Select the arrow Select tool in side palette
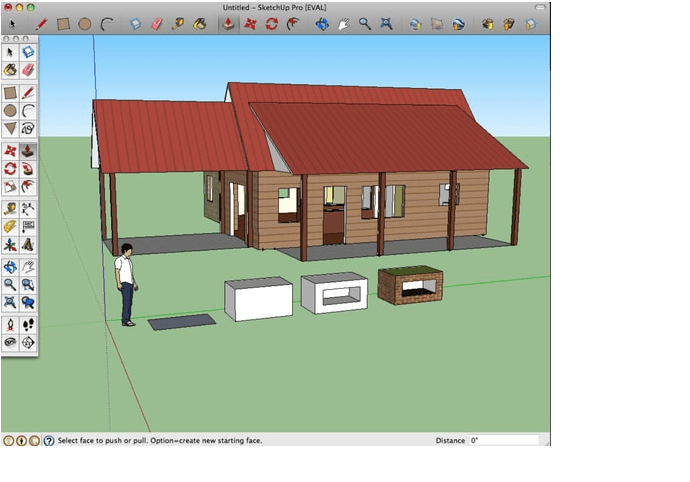The height and width of the screenshot is (482, 690). tap(10, 52)
